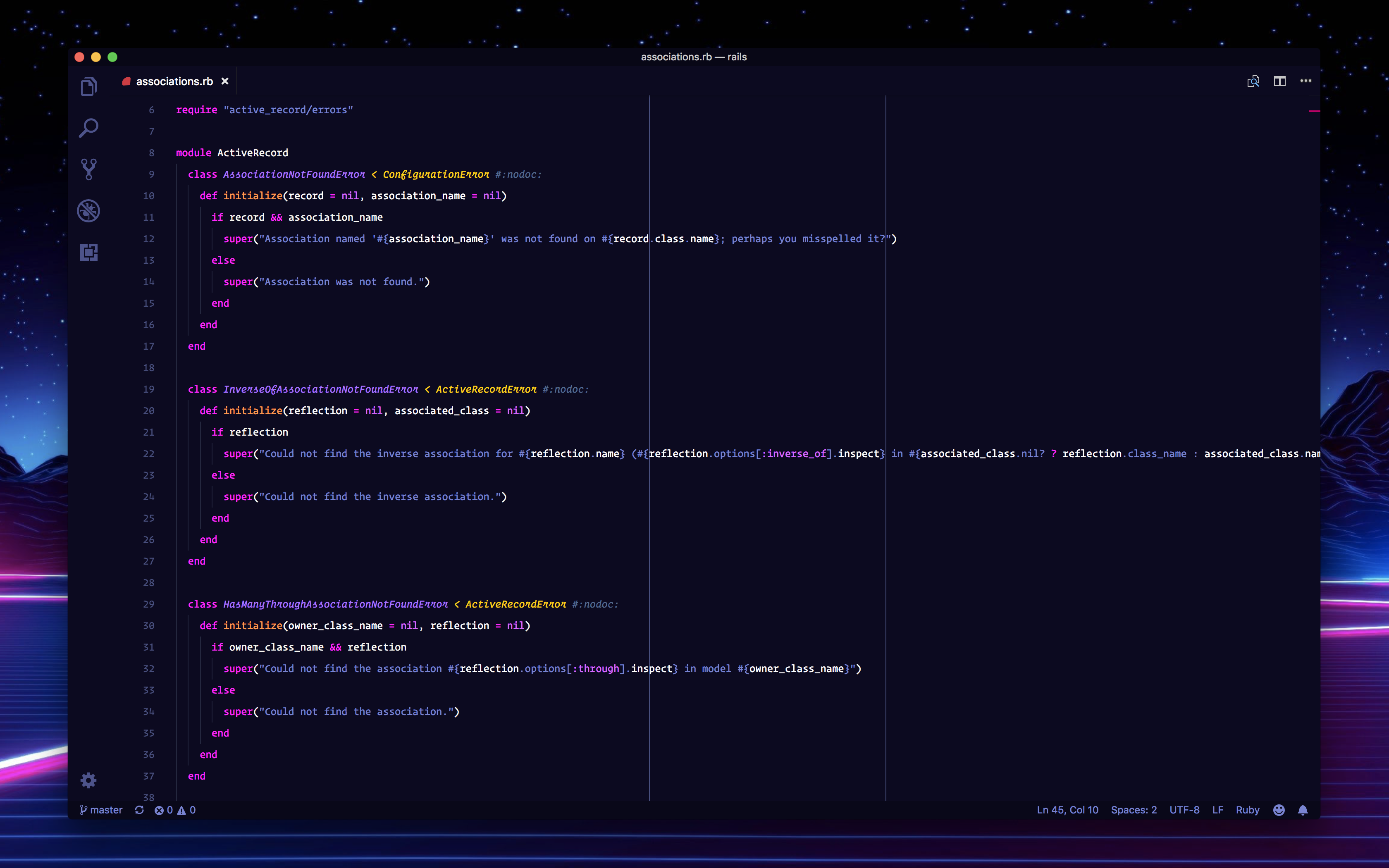Close the associations.rb tab
The height and width of the screenshot is (868, 1389).
225,81
